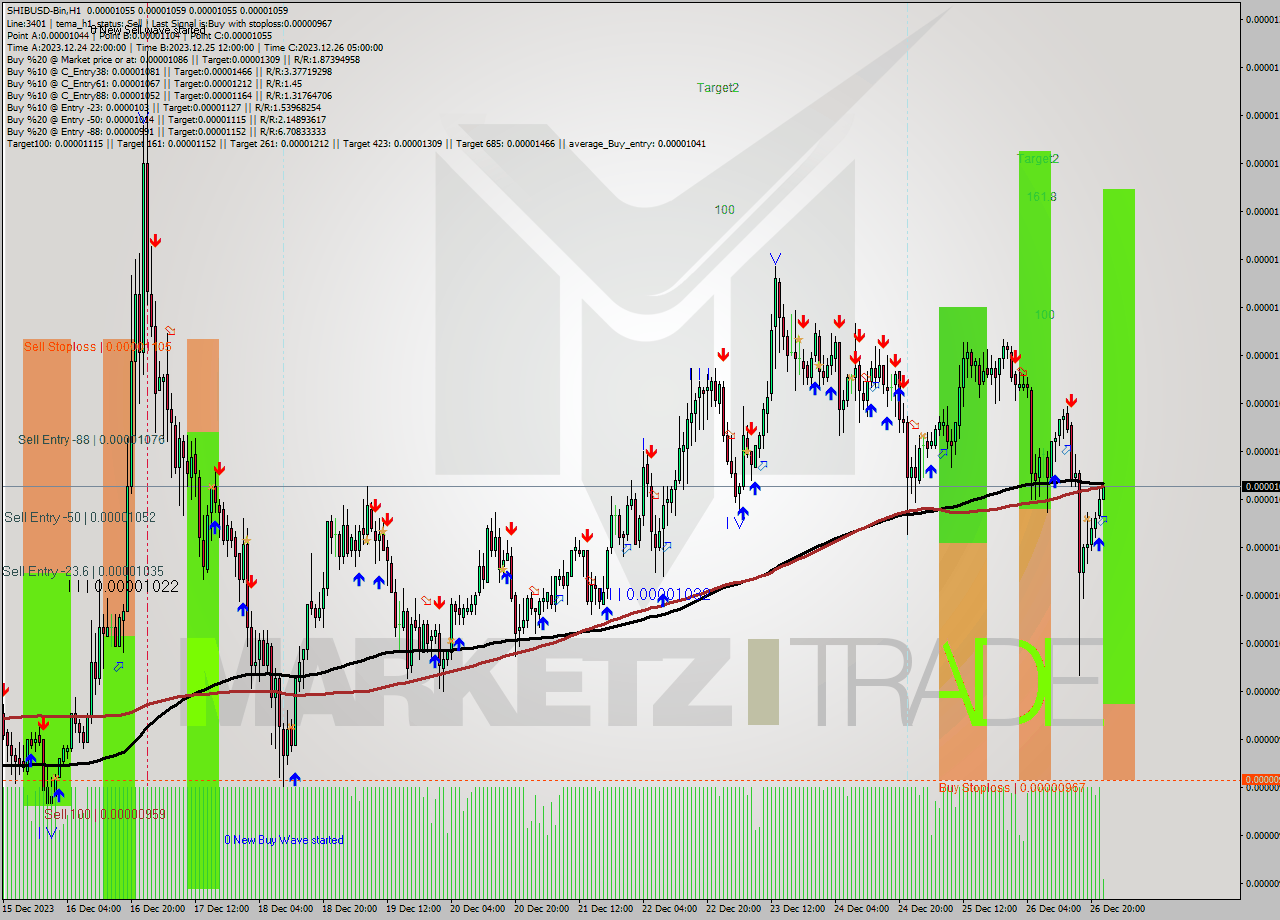Click the 'Sell Stoploss | 0.00001105' label
The image size is (1280, 920).
point(97,346)
